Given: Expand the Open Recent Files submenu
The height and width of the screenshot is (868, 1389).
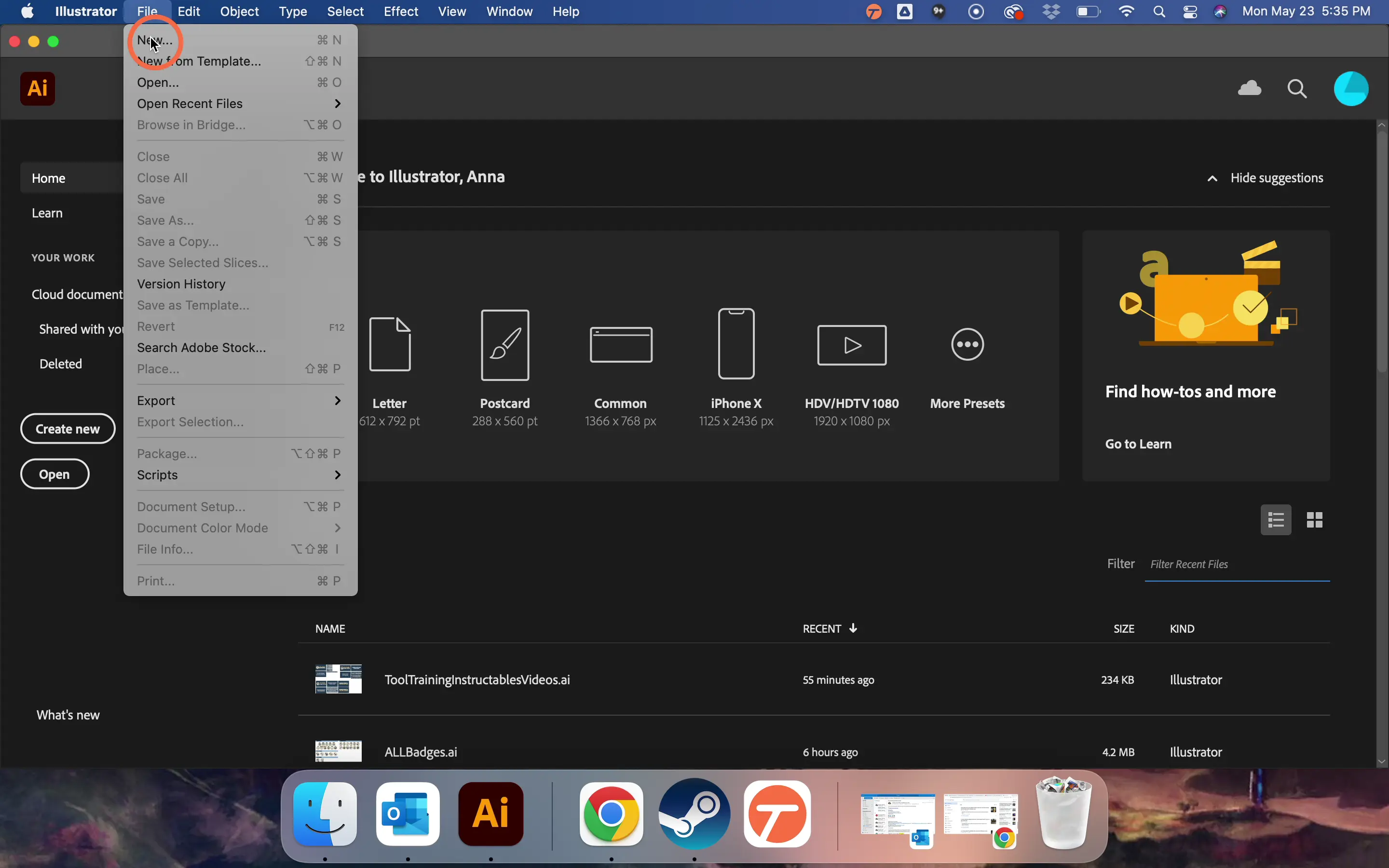Looking at the screenshot, I should pos(240,103).
